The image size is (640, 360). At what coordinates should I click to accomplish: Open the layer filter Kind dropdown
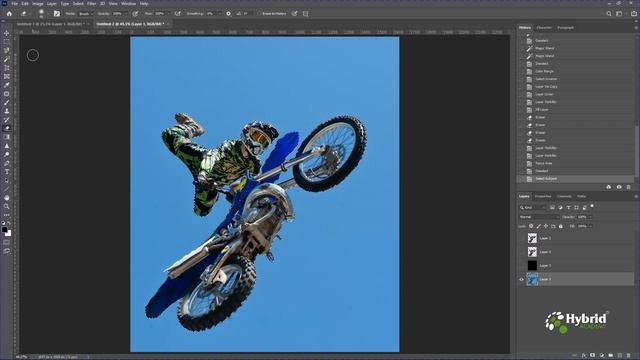tap(533, 208)
